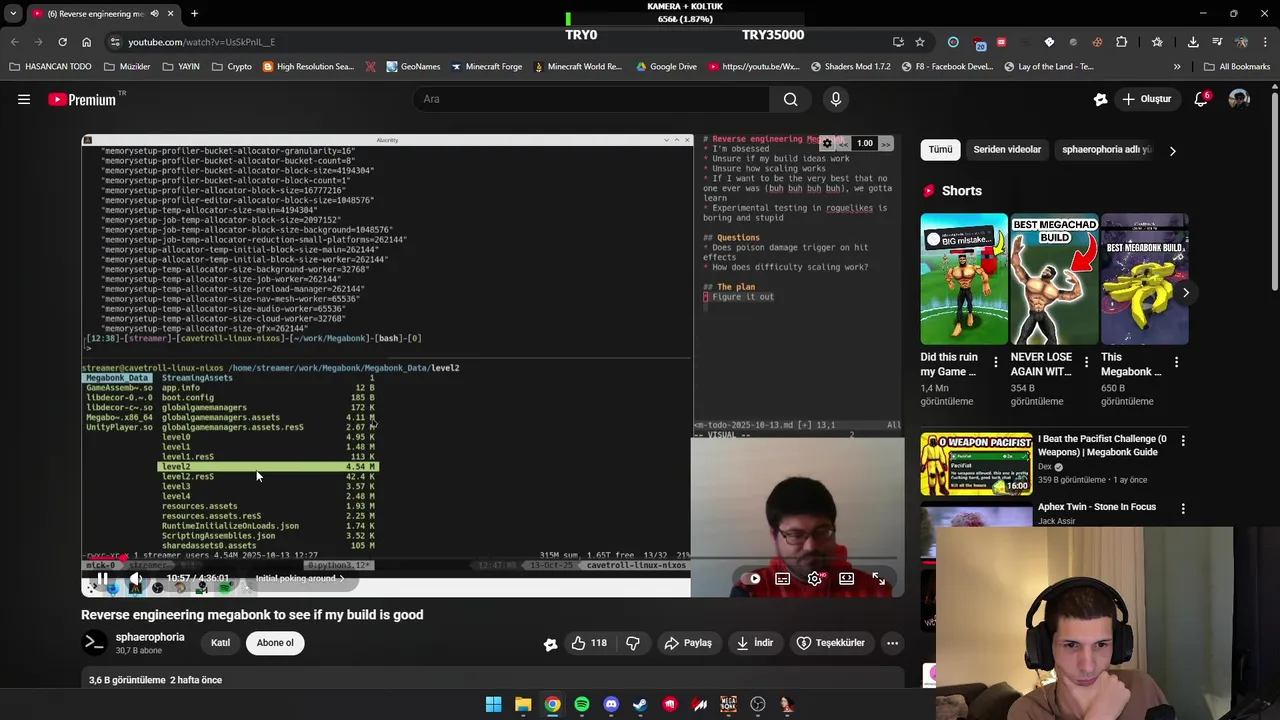Screen dimensions: 1280x720
Task: Mute the video volume speaker icon
Action: (x=136, y=578)
